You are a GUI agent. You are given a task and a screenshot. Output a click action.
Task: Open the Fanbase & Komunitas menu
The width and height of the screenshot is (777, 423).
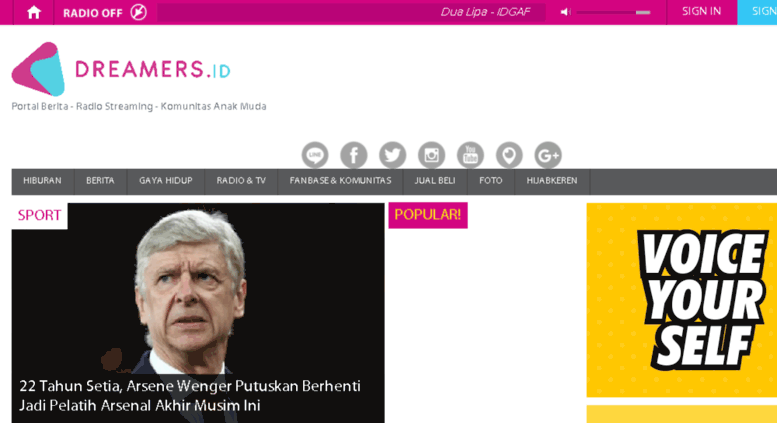point(340,181)
